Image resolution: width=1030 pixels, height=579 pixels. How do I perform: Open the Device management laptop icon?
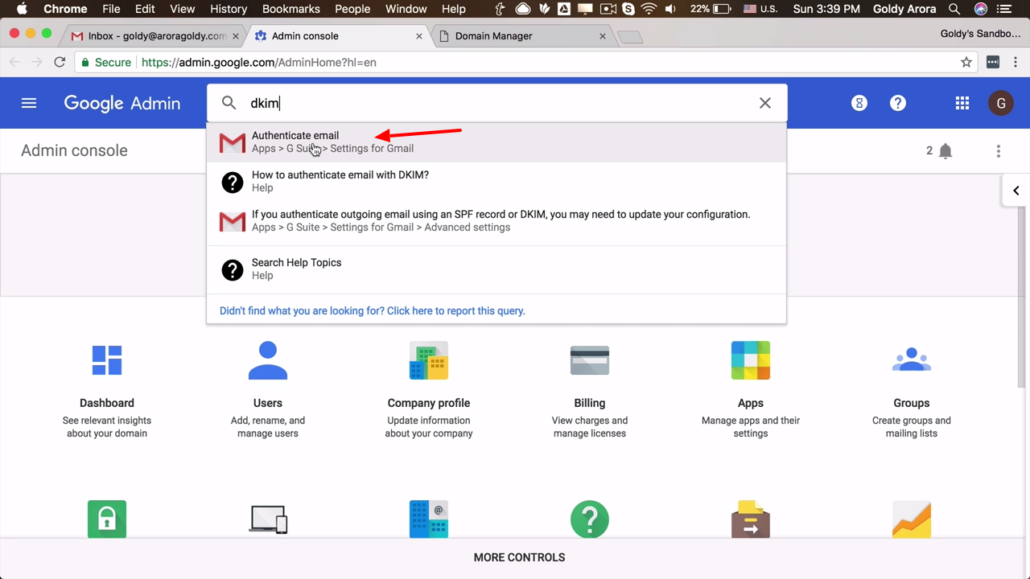pyautogui.click(x=268, y=519)
